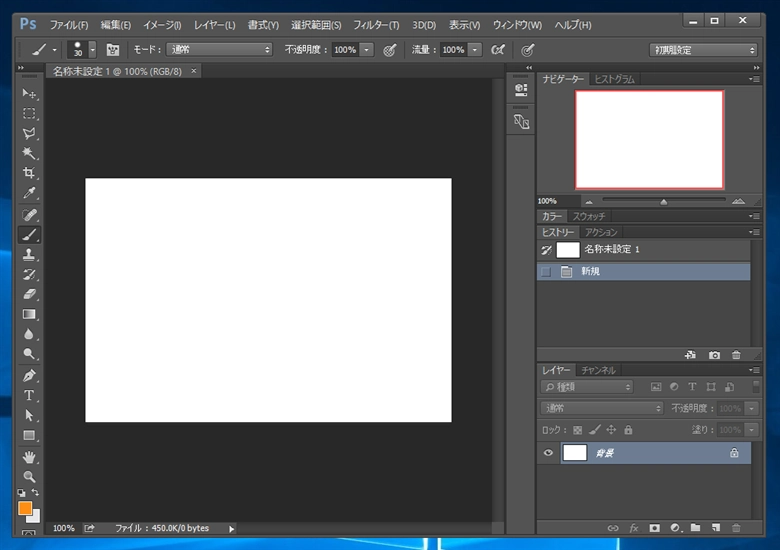Open the 不透明度 opacity dropdown in options bar
Image resolution: width=780 pixels, height=550 pixels.
click(x=367, y=50)
